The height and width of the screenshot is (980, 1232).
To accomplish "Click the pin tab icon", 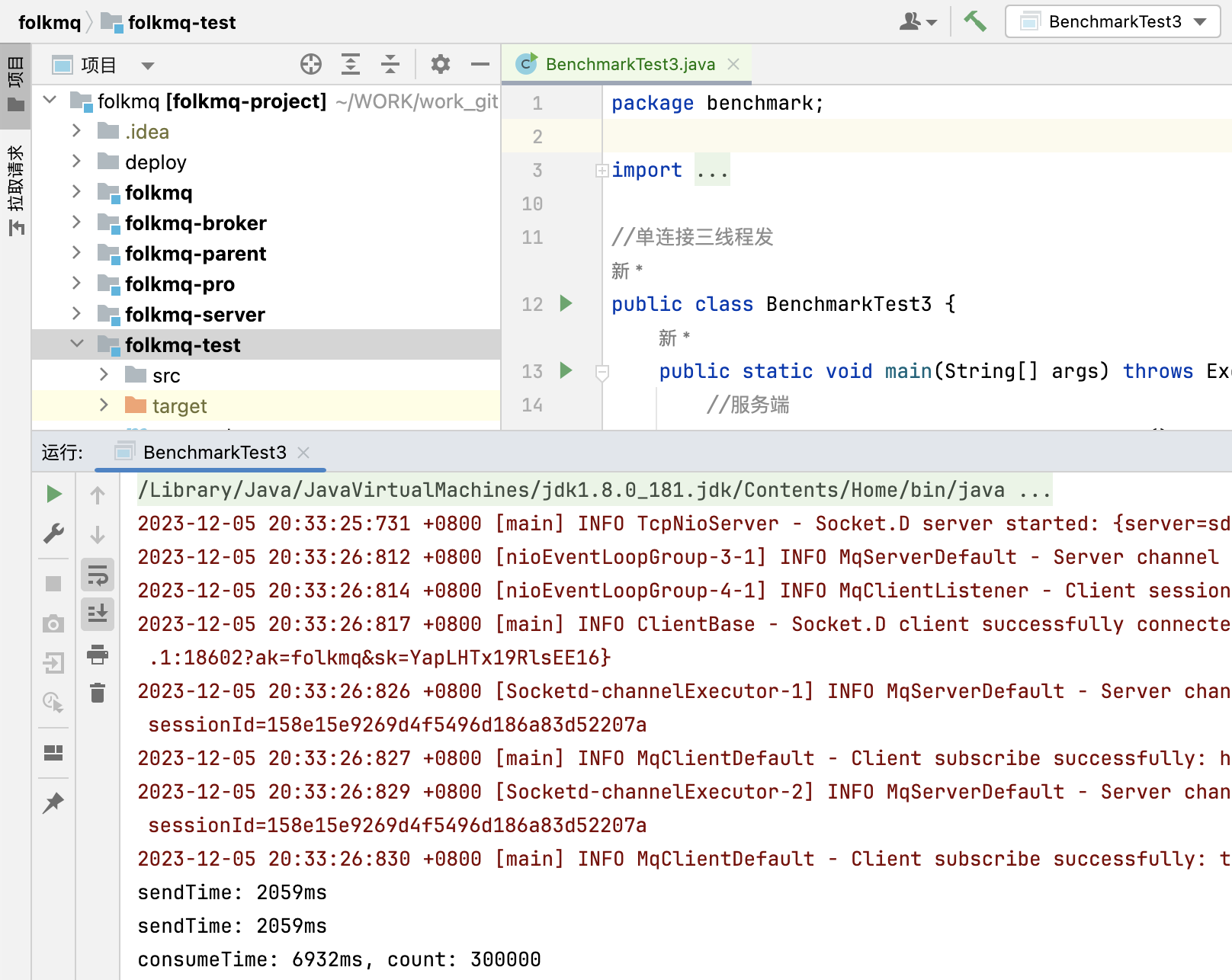I will click(x=53, y=802).
